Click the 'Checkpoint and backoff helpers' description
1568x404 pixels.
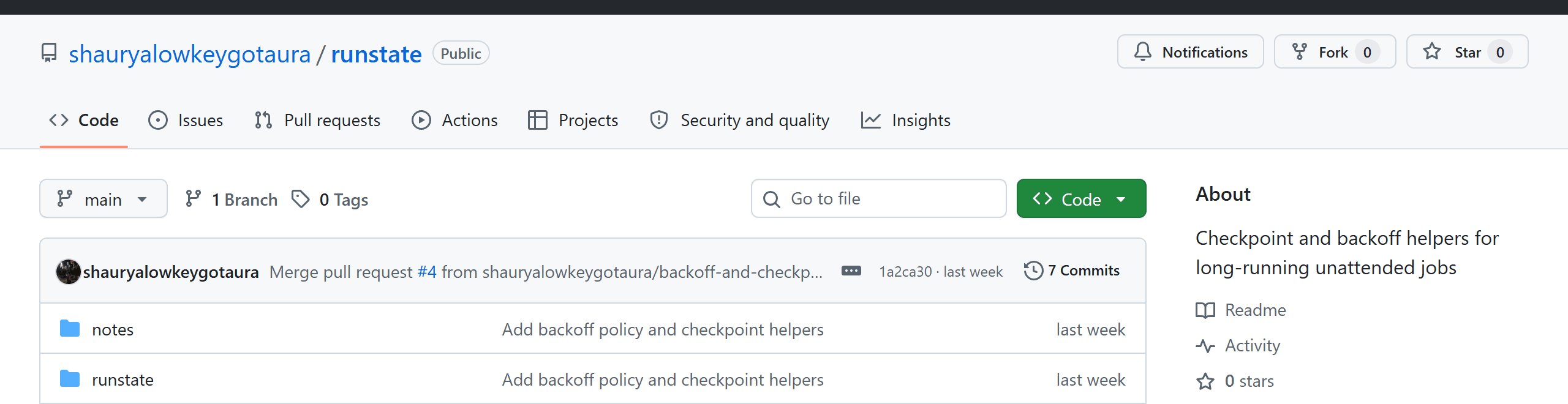(x=1347, y=253)
